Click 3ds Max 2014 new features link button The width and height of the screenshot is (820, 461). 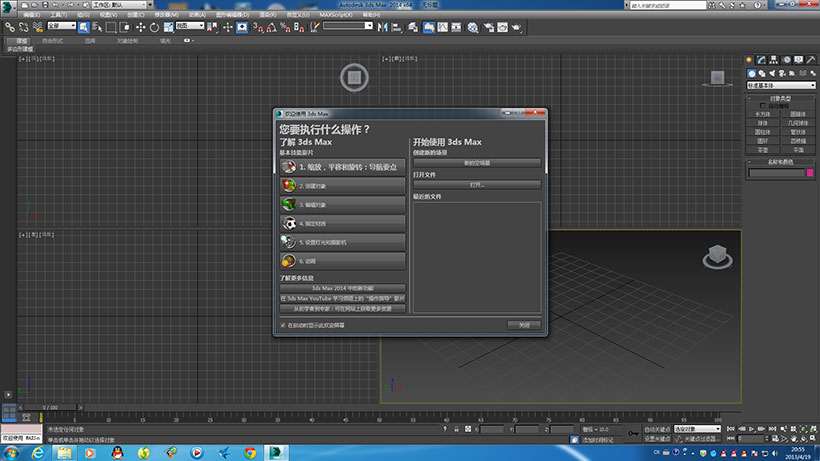(x=343, y=288)
